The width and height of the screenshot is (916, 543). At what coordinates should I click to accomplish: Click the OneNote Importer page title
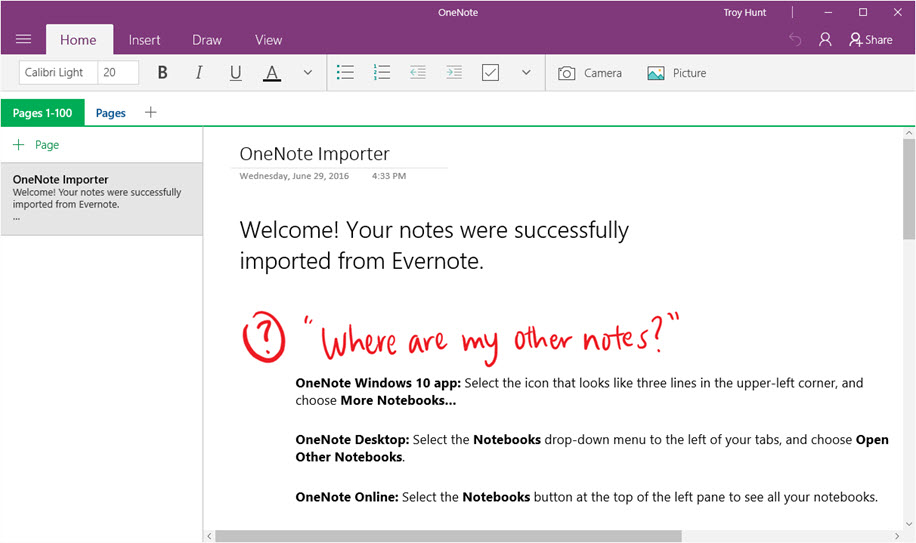(314, 154)
